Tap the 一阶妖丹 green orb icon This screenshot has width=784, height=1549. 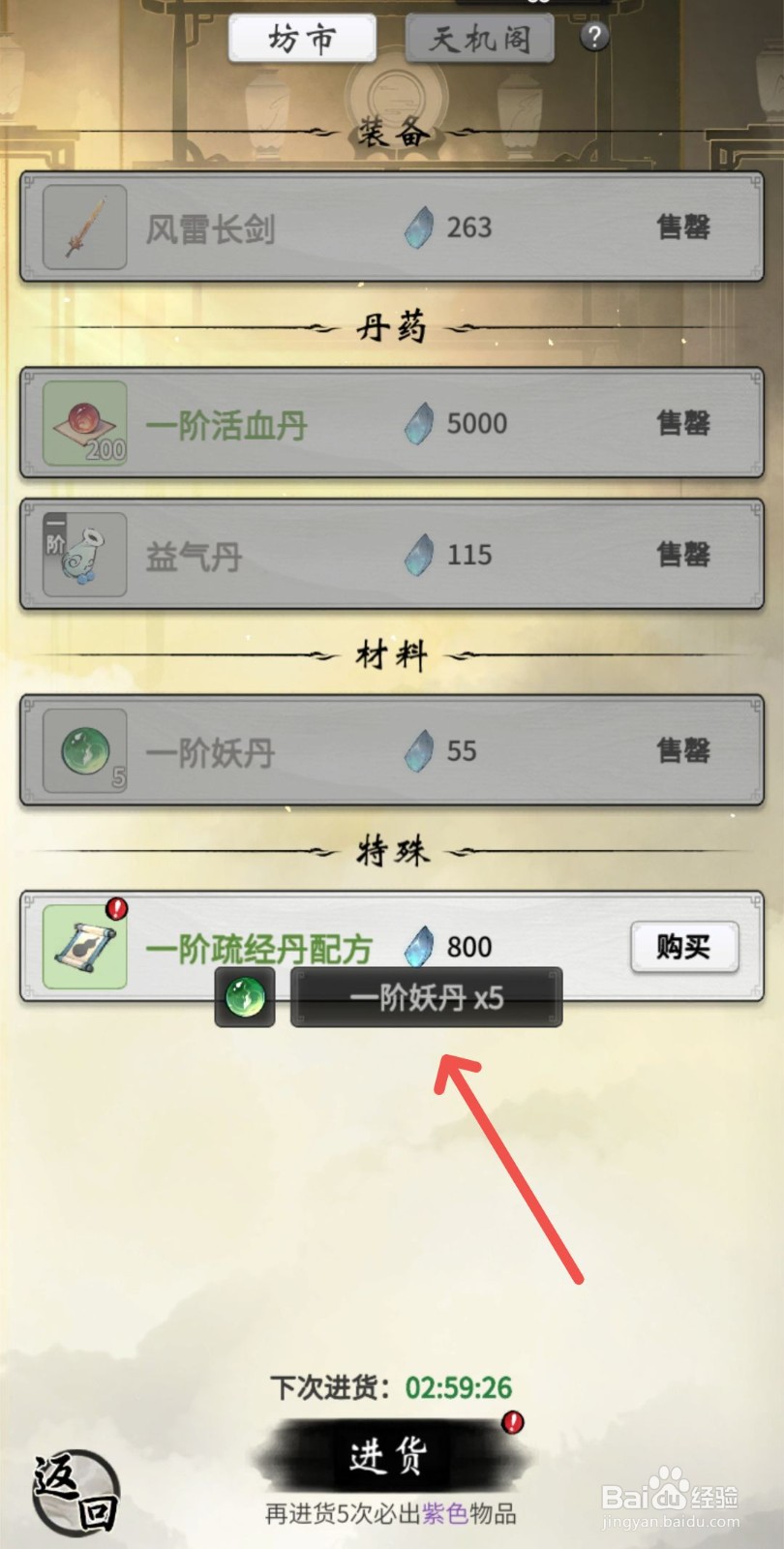click(x=85, y=750)
